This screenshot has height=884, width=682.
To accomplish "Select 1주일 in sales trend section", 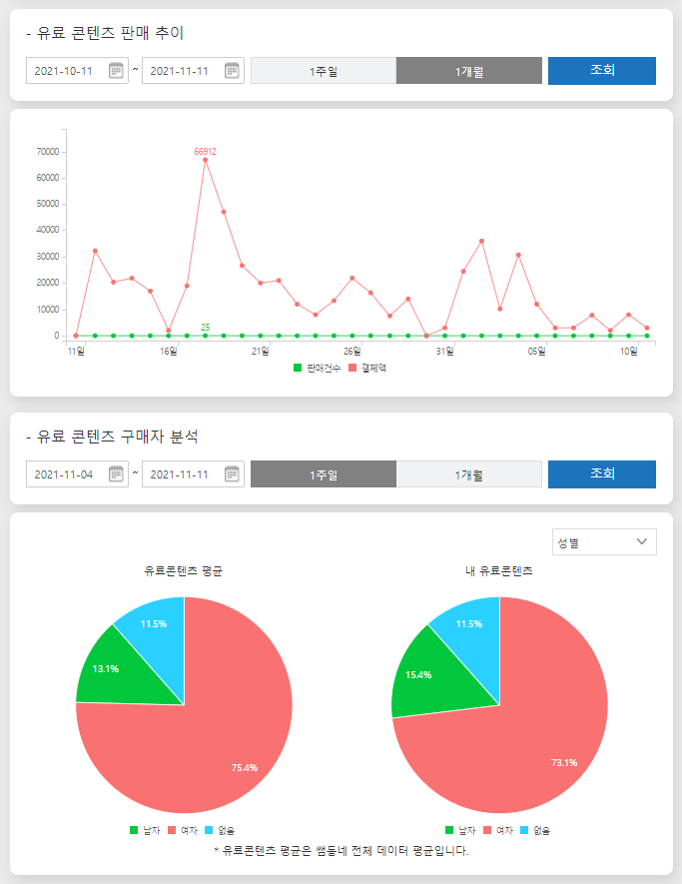I will tap(323, 71).
